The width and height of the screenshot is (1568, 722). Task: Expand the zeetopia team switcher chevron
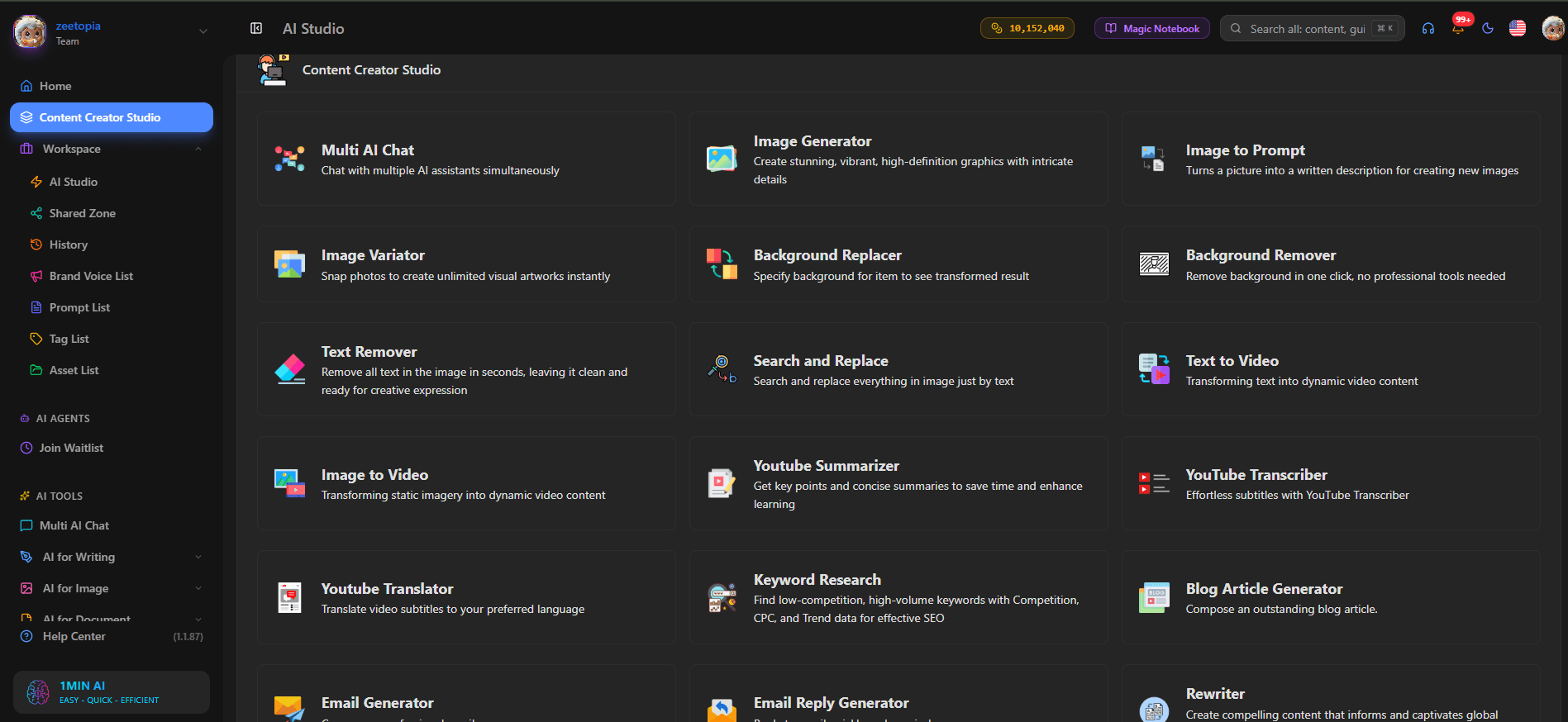click(x=203, y=31)
